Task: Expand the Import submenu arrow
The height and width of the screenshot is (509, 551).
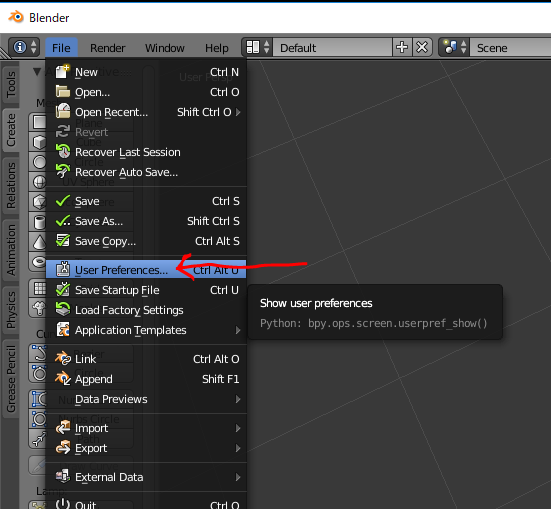Action: click(x=238, y=428)
